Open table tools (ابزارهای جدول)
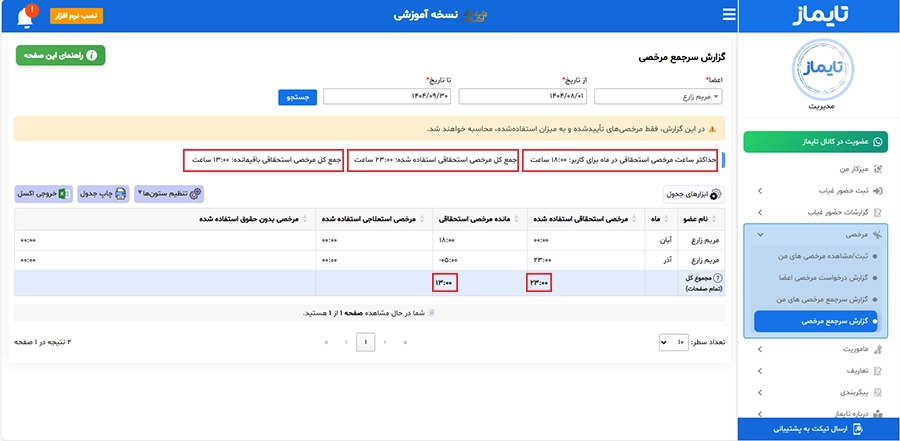900x441 pixels. [694, 195]
